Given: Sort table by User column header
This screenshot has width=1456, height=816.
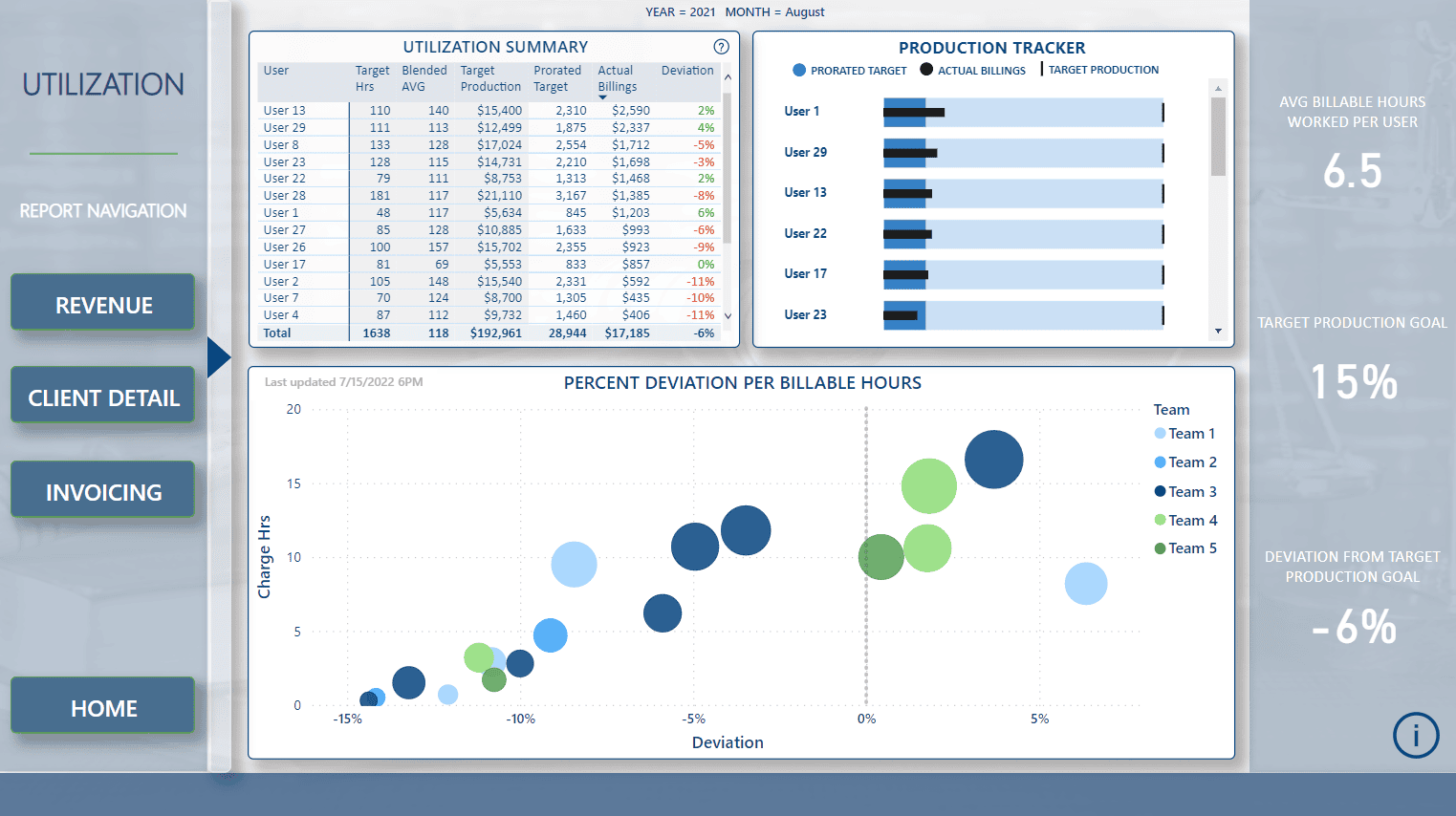Looking at the screenshot, I should coord(276,71).
